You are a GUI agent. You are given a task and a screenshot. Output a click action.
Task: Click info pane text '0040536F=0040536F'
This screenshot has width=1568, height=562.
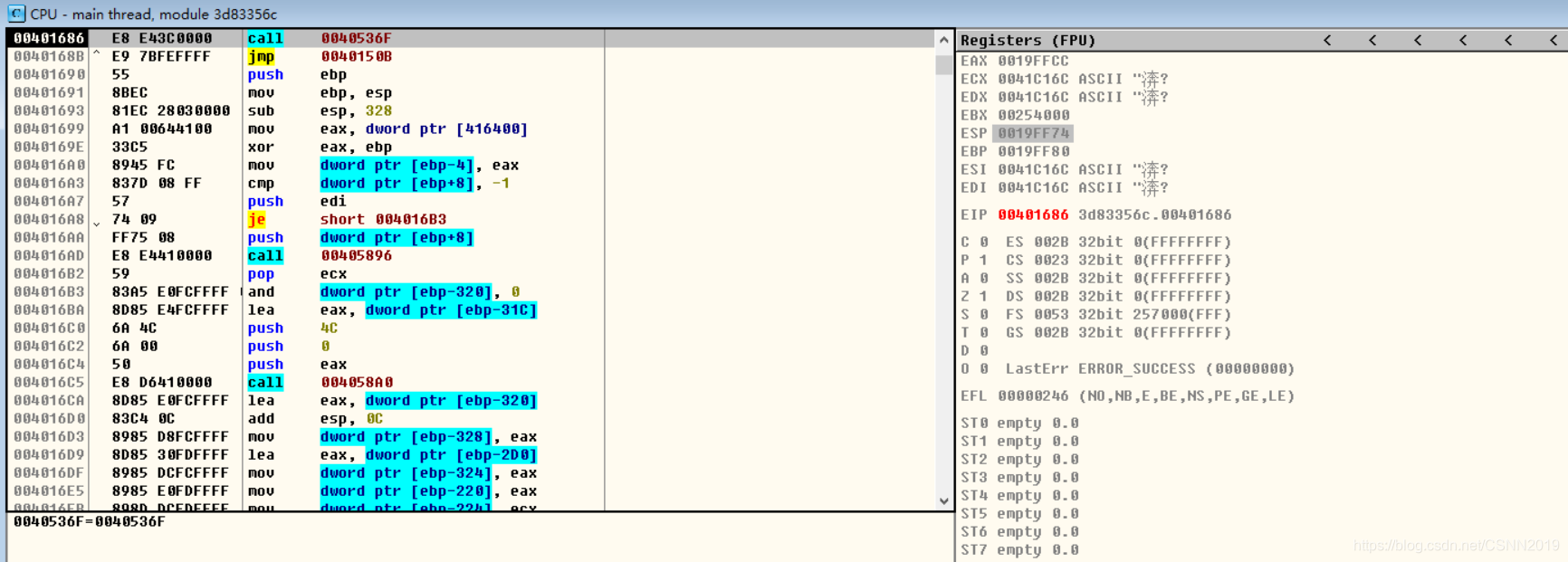coord(89,521)
